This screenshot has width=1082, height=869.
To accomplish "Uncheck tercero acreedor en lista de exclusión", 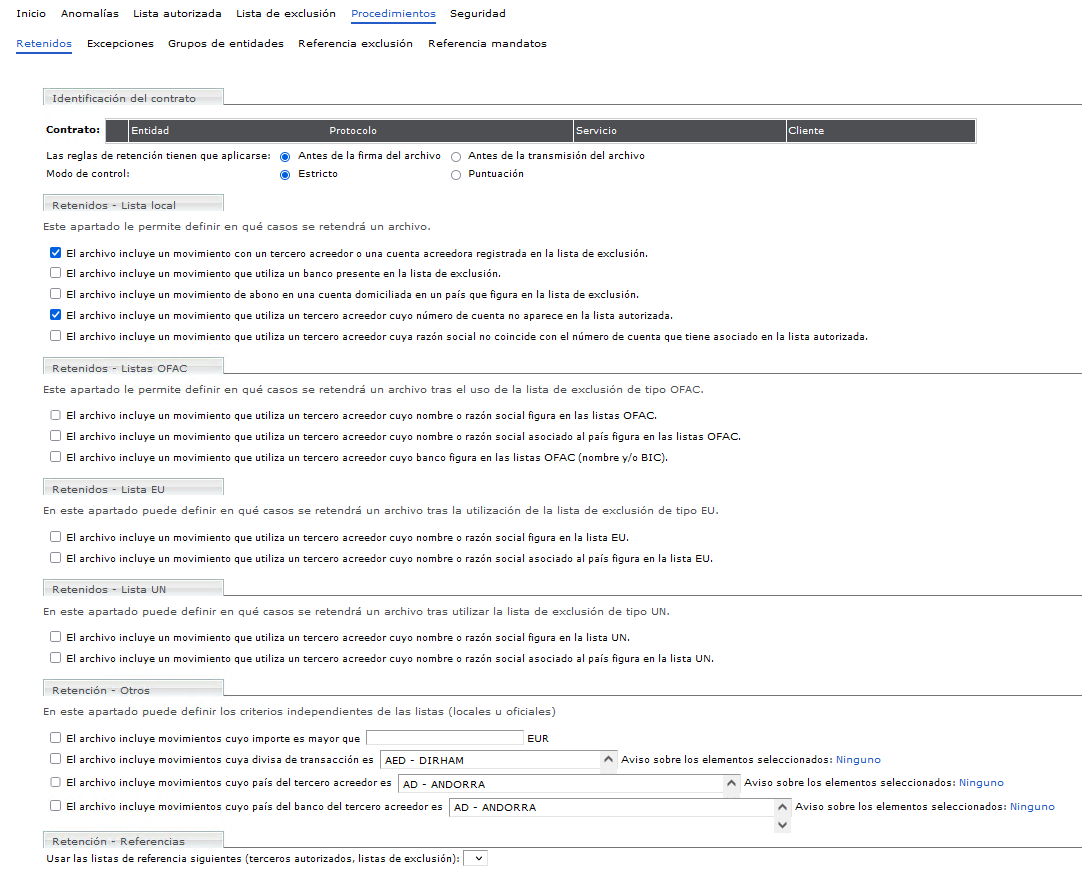I will tap(56, 253).
